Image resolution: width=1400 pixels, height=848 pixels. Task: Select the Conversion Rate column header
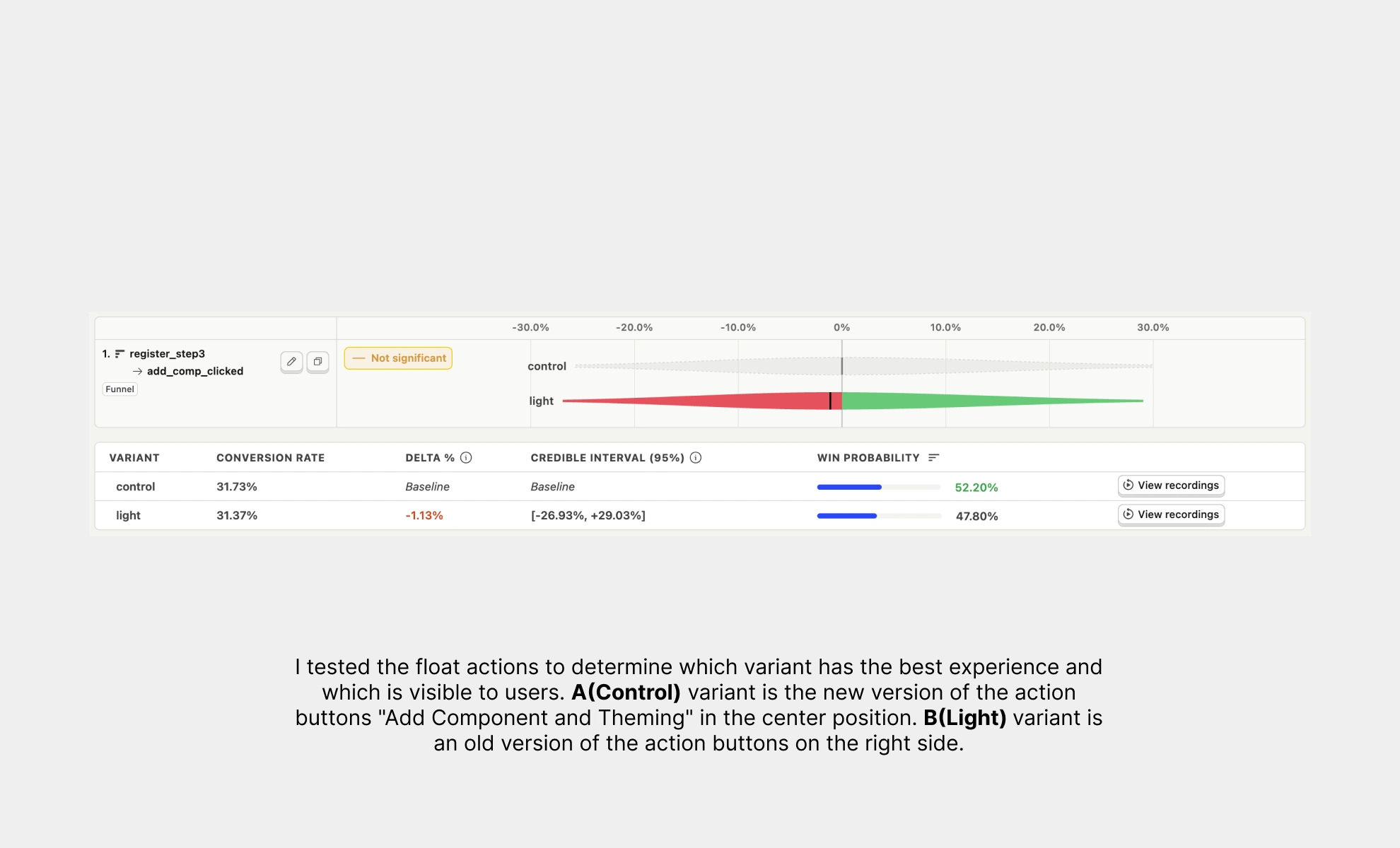(x=270, y=457)
